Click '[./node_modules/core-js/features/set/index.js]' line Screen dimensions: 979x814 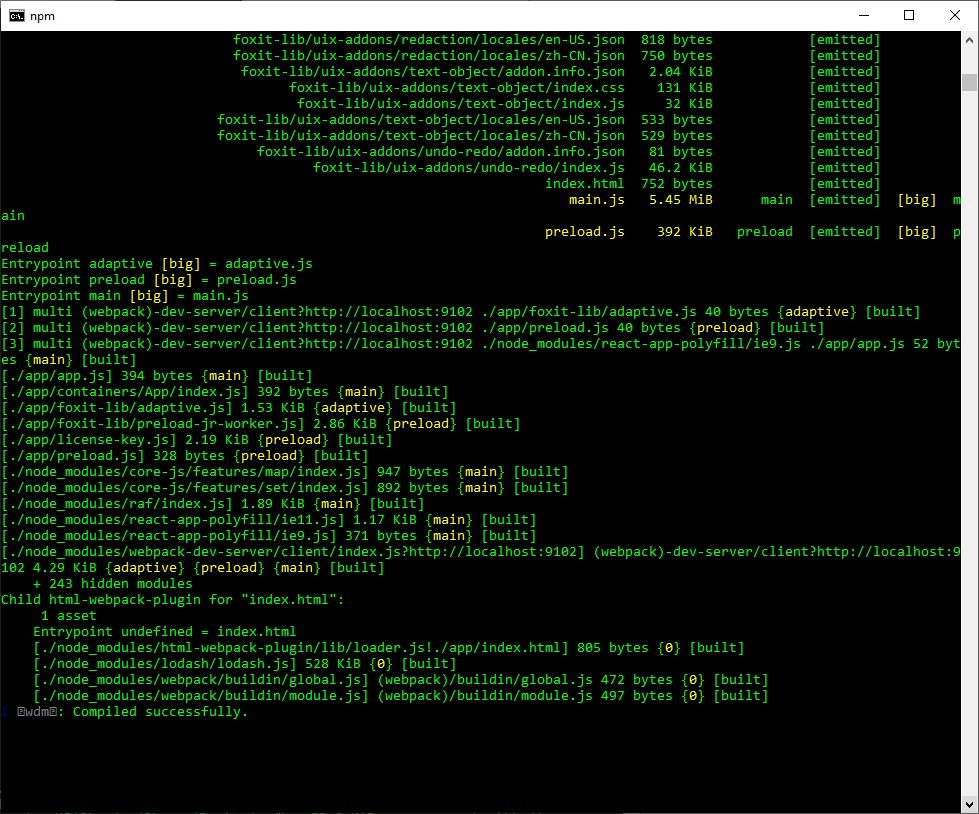(285, 488)
